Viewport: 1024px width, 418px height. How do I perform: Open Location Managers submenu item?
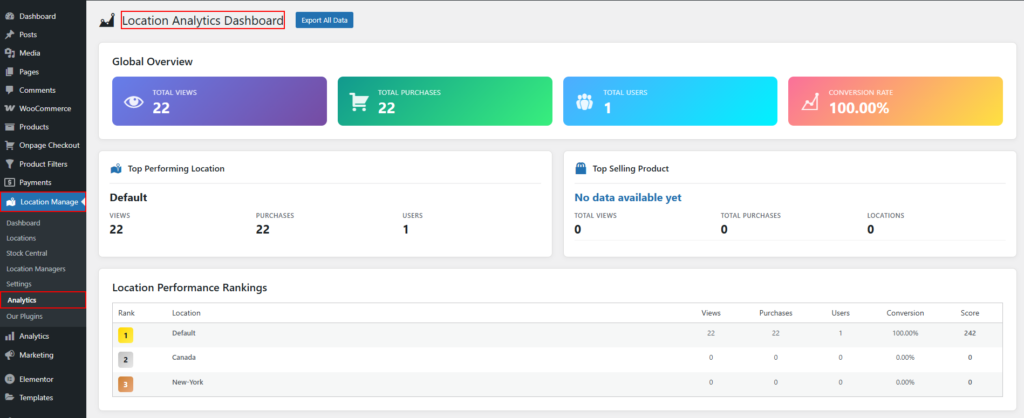(x=36, y=269)
